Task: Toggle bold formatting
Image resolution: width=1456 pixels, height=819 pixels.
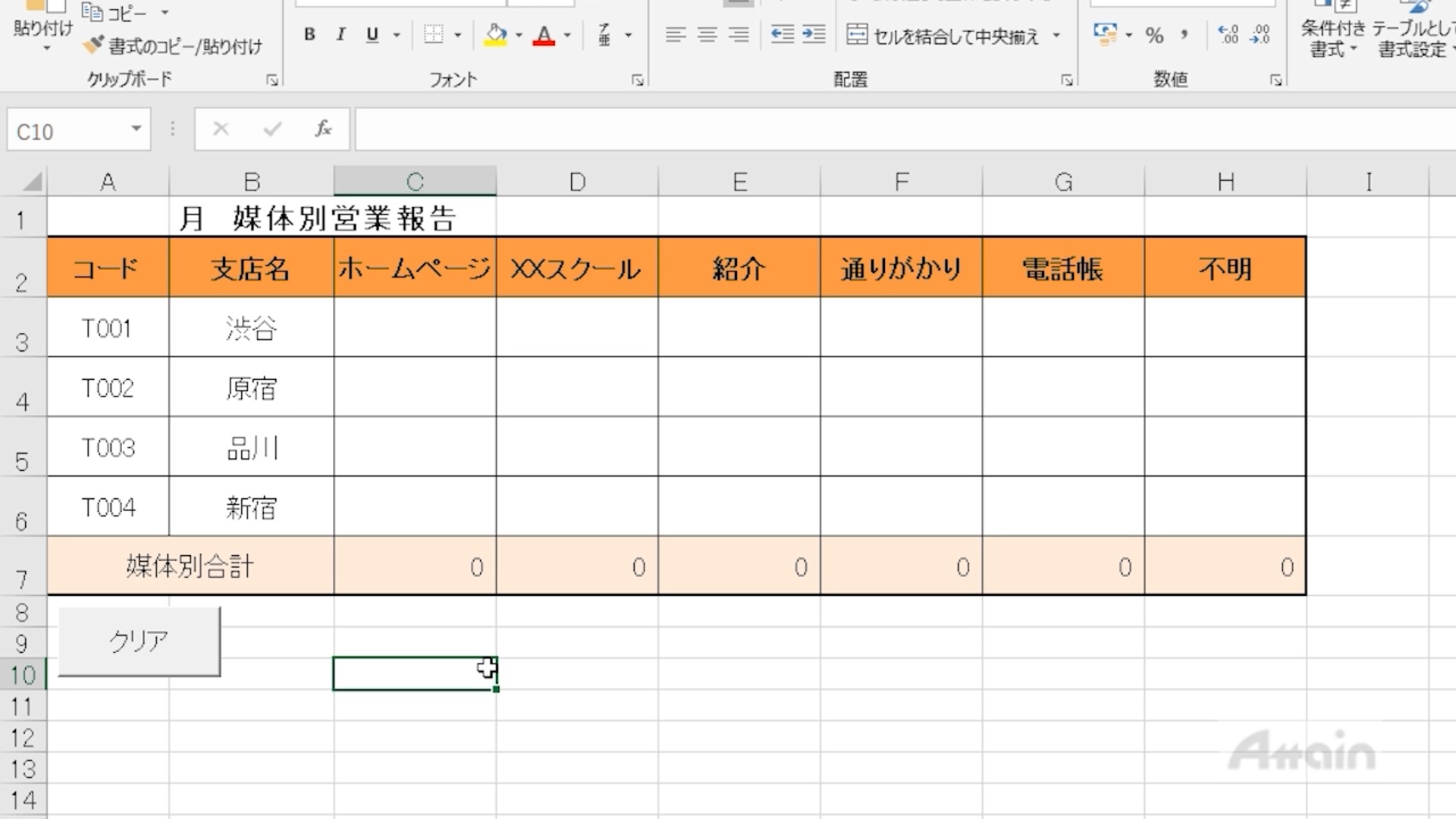Action: [x=309, y=35]
